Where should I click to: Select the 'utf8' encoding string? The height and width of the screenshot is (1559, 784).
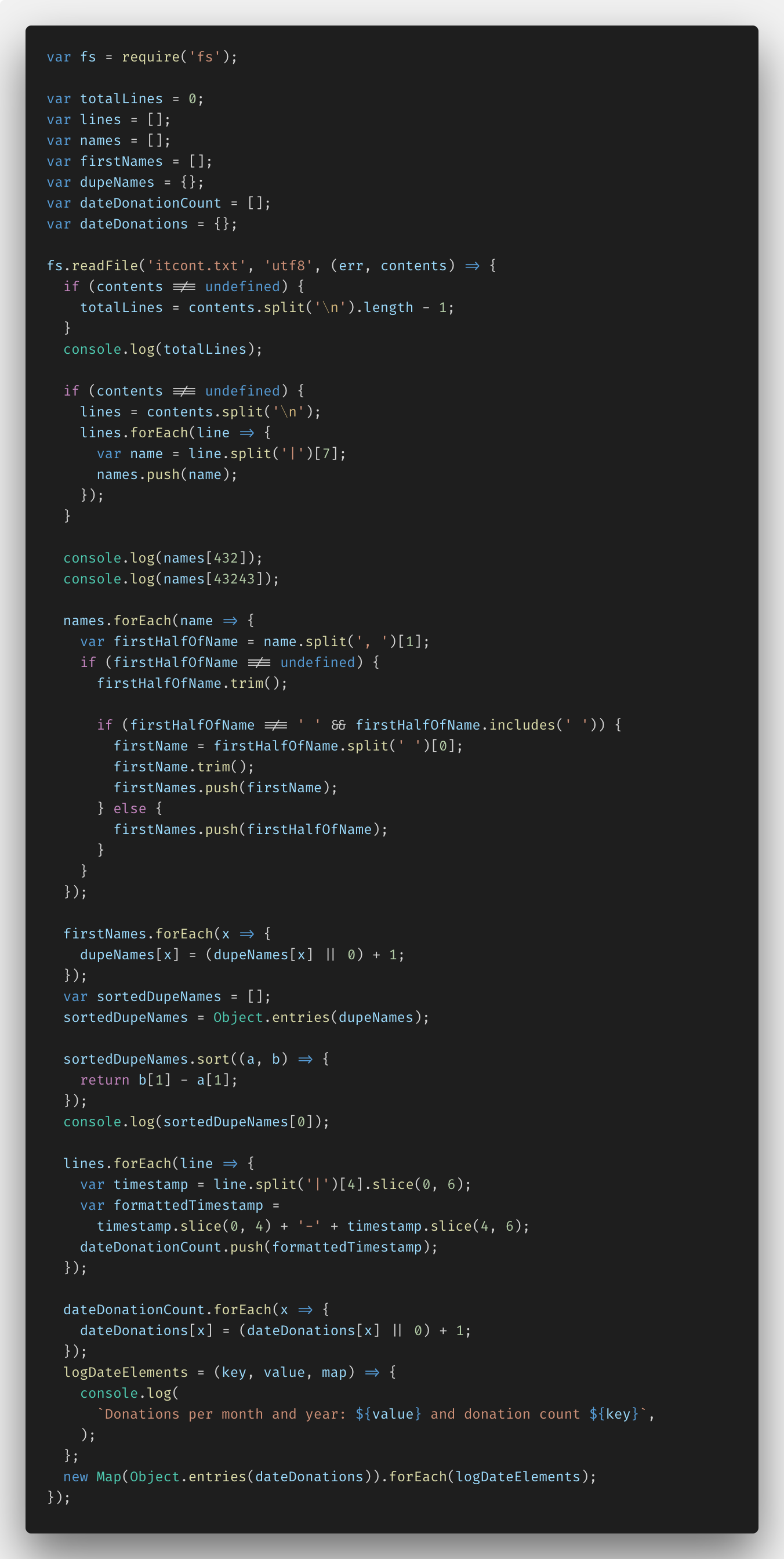click(288, 266)
